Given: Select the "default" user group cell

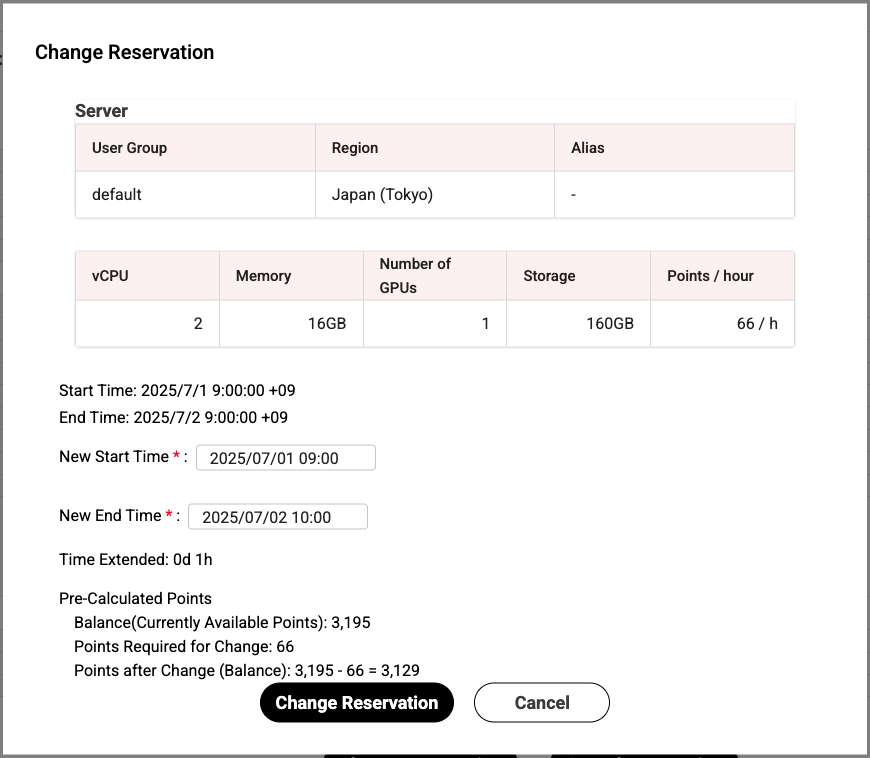Looking at the screenshot, I should tap(117, 195).
